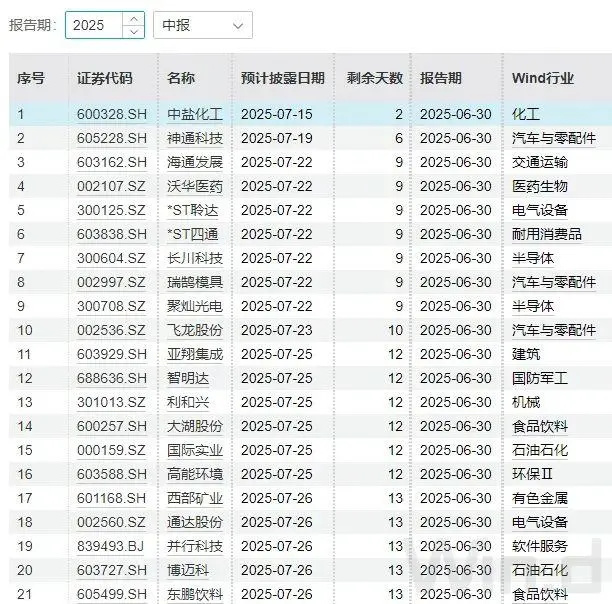Open 亚翔集成 company link
The height and width of the screenshot is (604, 612).
pyautogui.click(x=195, y=354)
